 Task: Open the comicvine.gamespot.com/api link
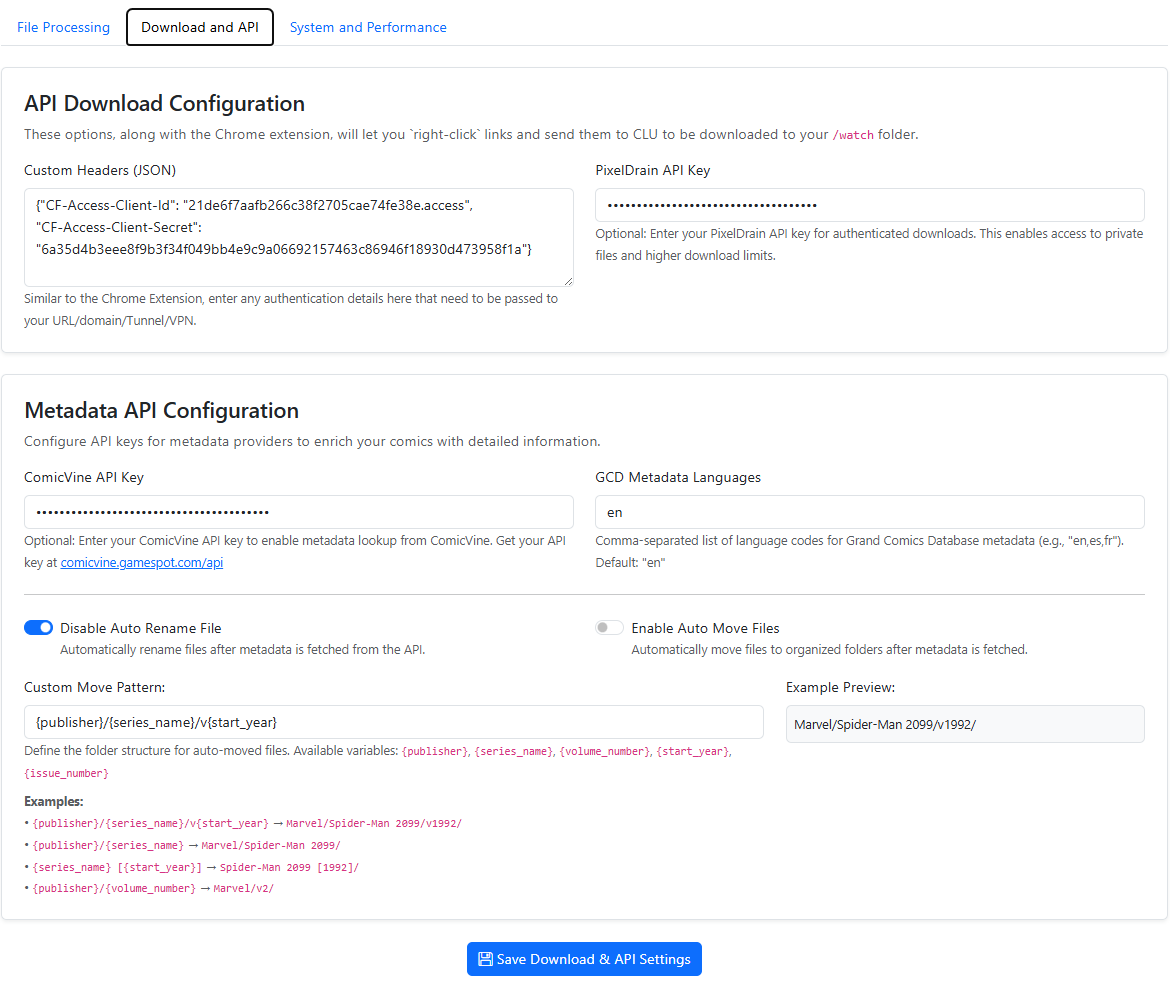(x=141, y=563)
